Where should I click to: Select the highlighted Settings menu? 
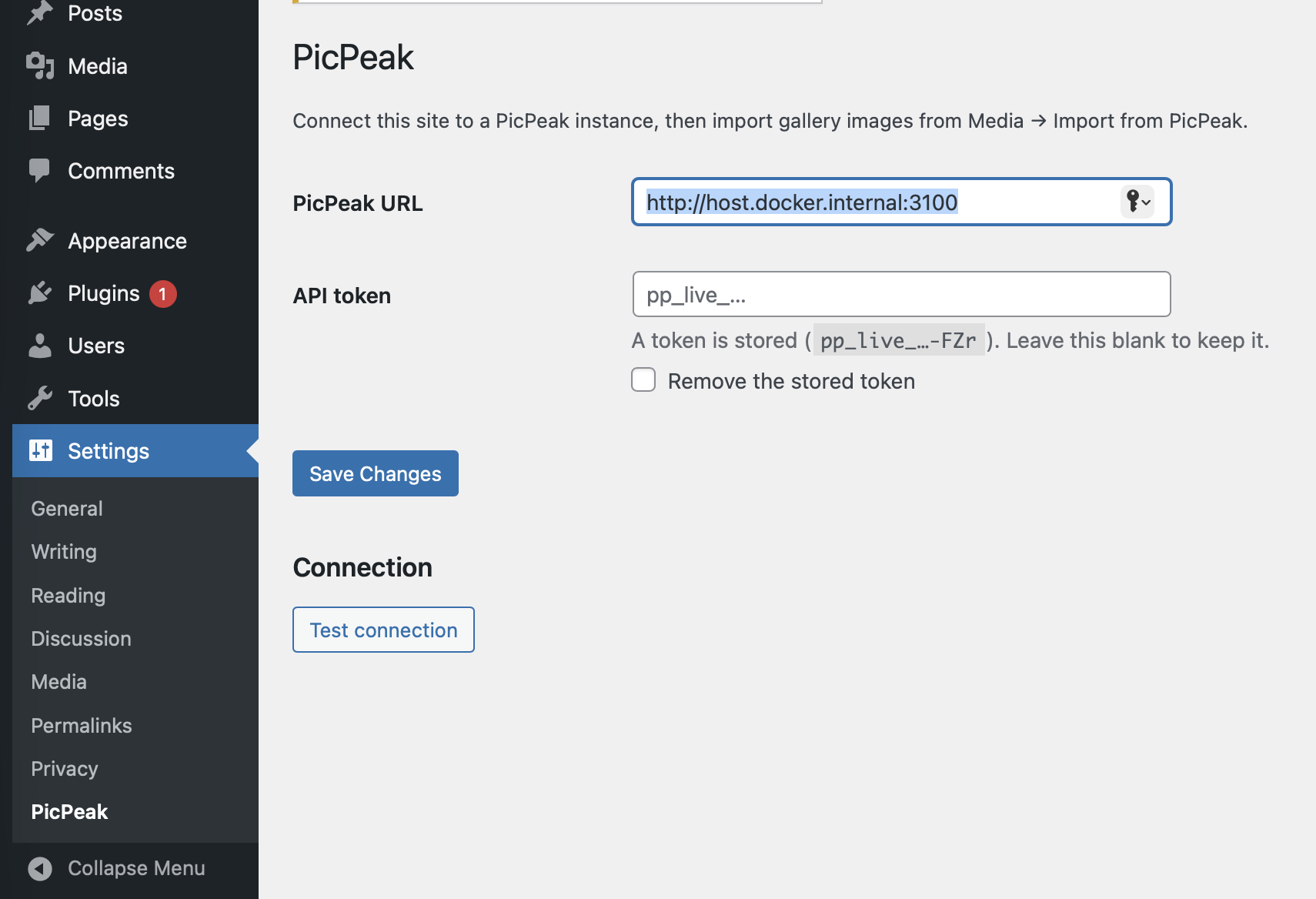pos(135,451)
